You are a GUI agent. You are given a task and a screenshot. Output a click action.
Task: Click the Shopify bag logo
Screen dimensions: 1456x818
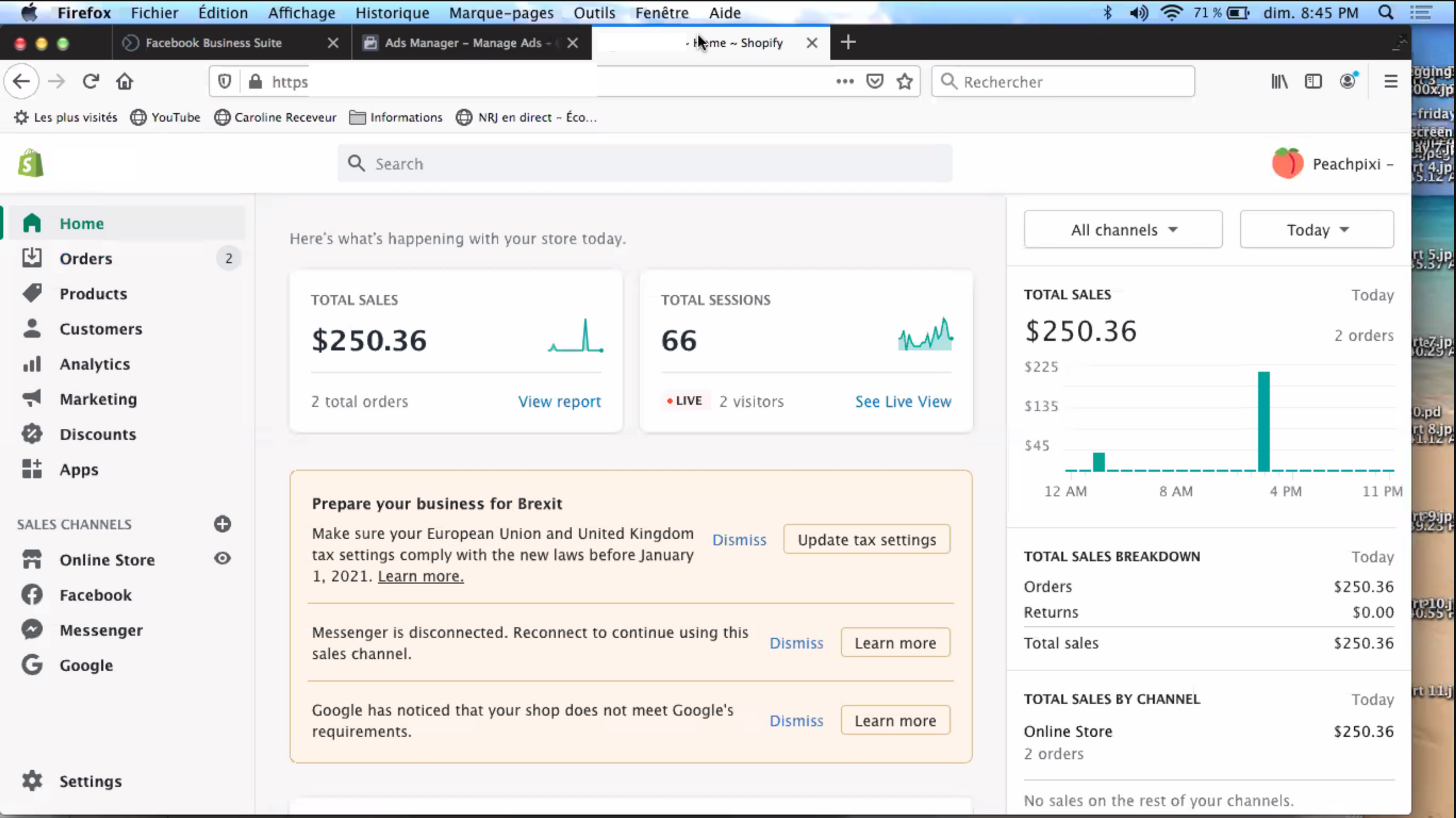click(31, 164)
